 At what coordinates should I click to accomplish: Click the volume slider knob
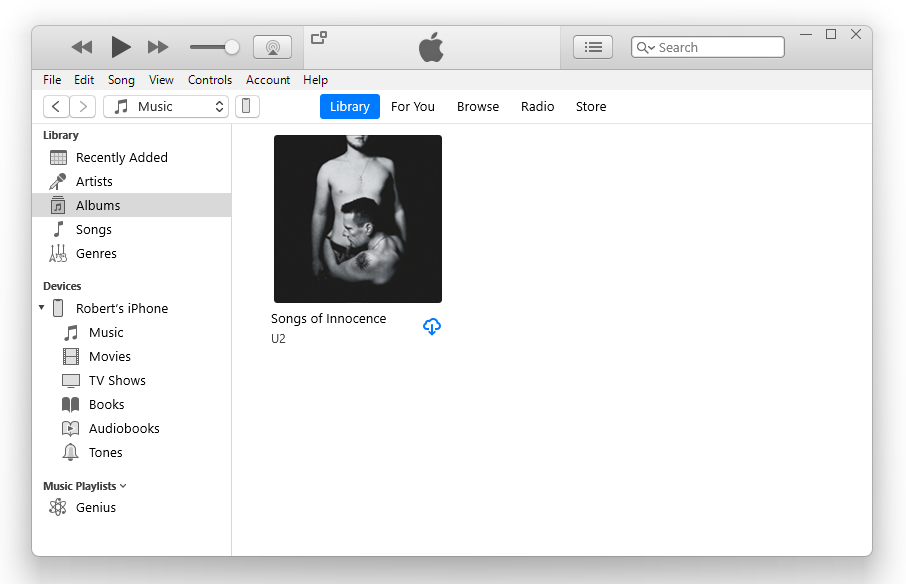coord(232,47)
